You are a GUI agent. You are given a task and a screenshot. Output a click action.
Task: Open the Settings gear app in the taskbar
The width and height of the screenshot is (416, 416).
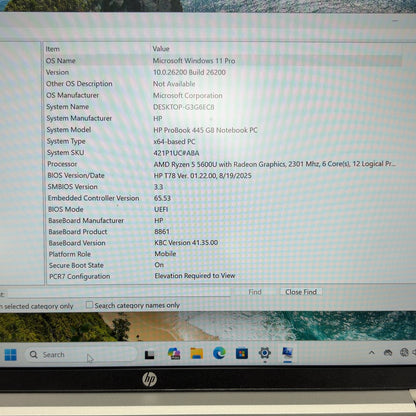pos(265,353)
